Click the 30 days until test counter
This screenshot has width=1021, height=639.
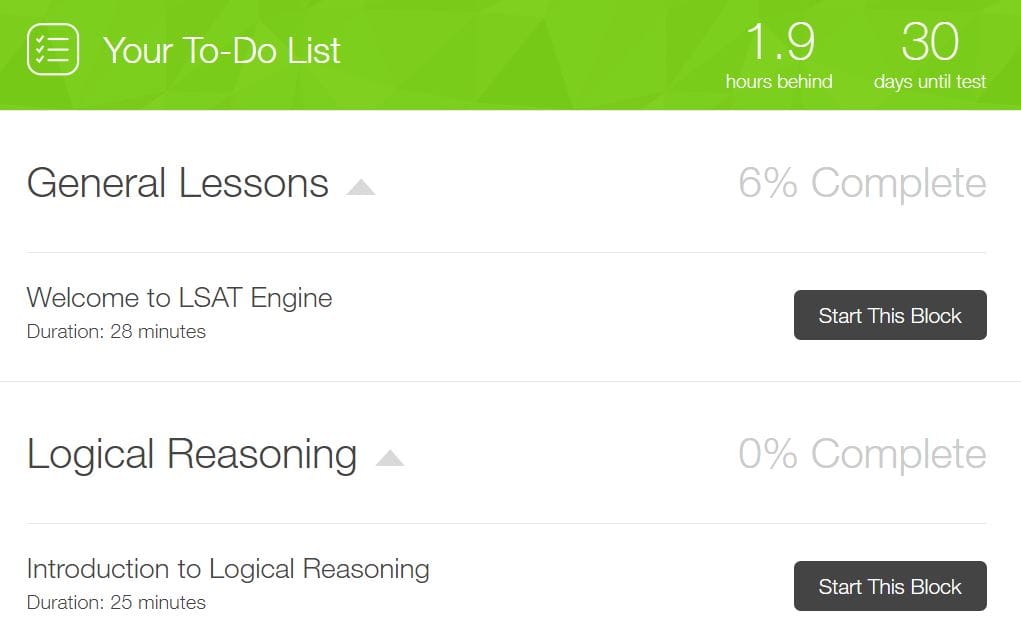pyautogui.click(x=930, y=55)
